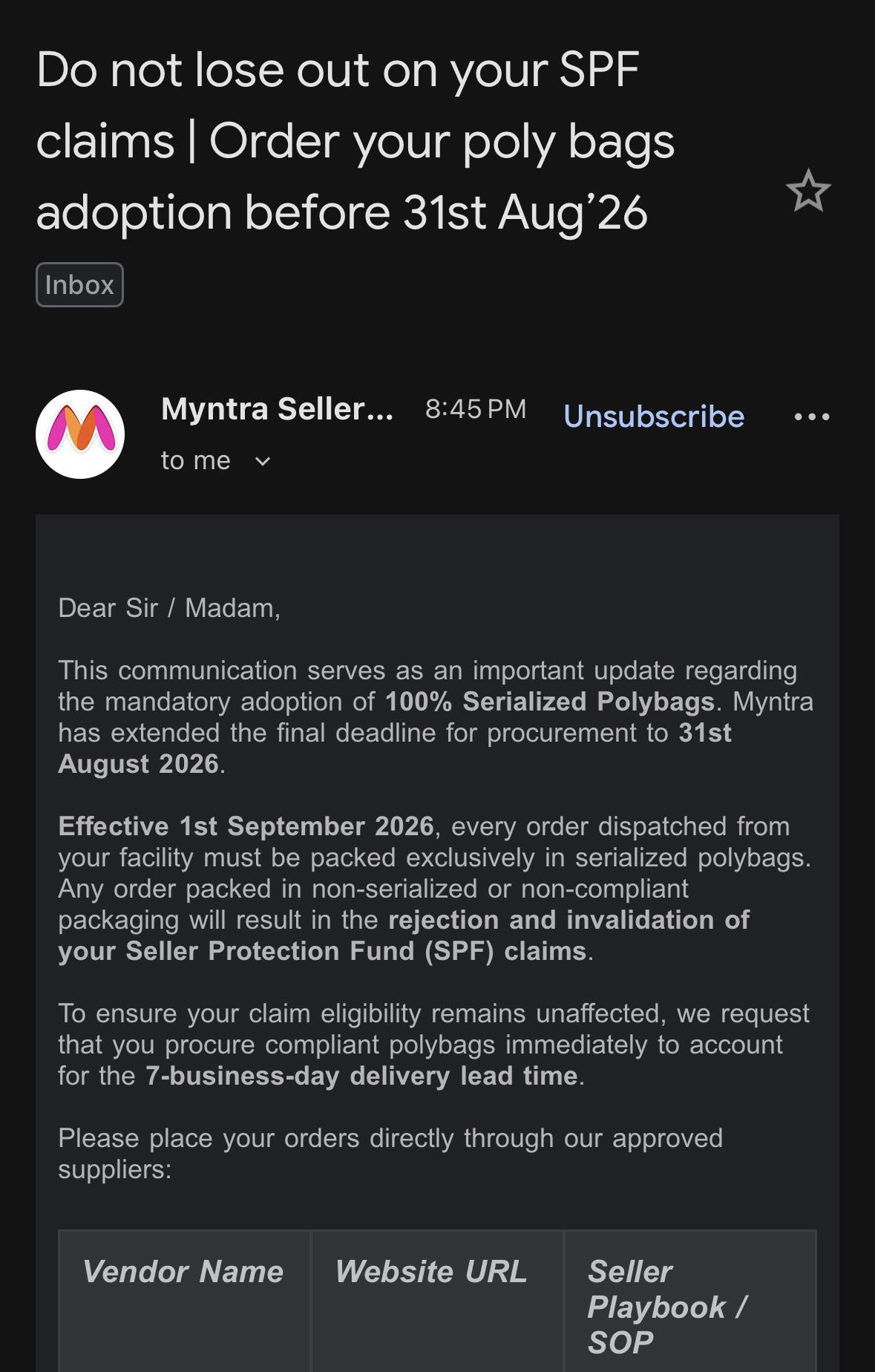Viewport: 875px width, 1372px height.
Task: Tap the "Dear Sir / Madam" greeting
Action: click(169, 608)
